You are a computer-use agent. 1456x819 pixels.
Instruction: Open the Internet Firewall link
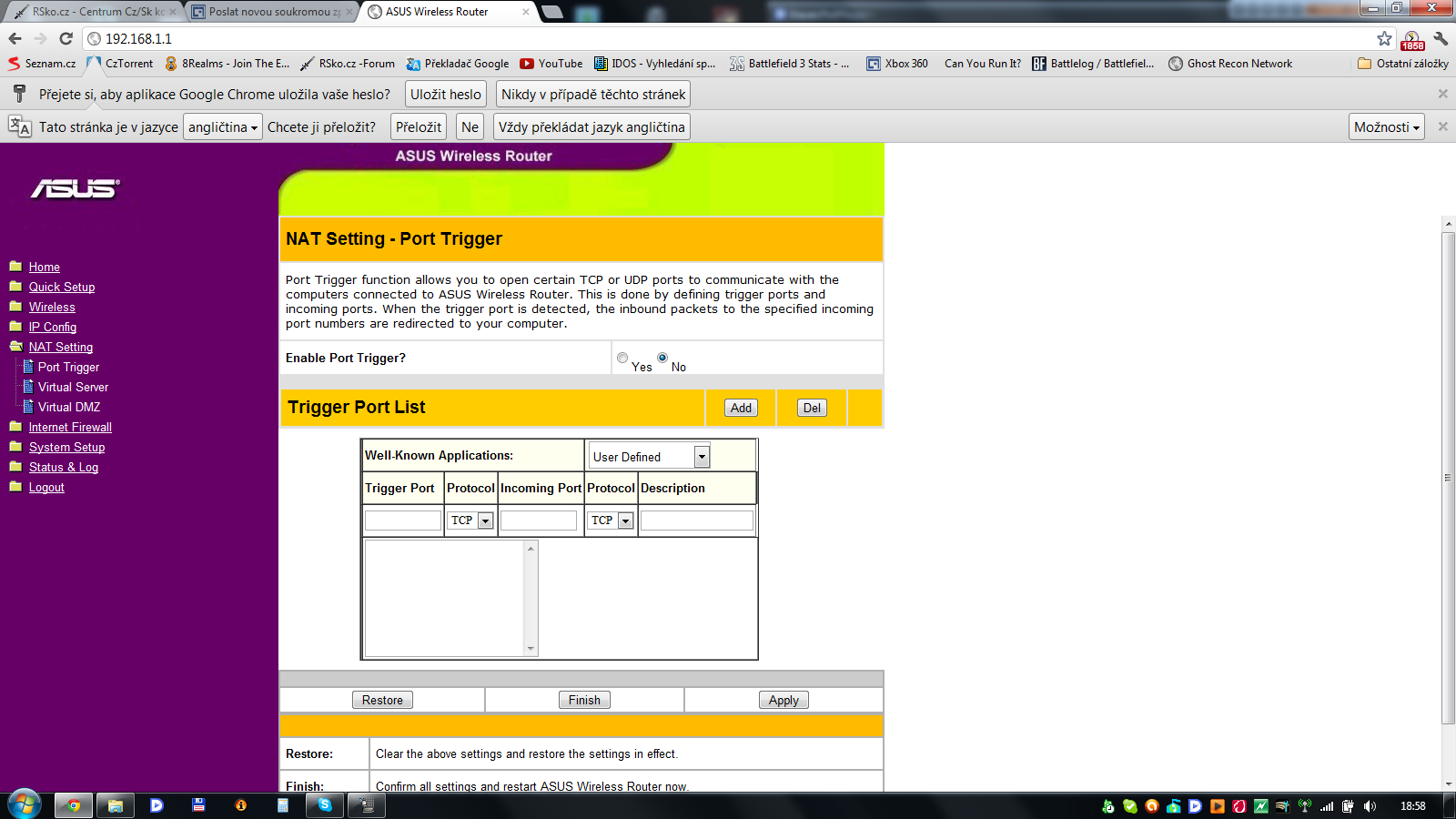(70, 427)
